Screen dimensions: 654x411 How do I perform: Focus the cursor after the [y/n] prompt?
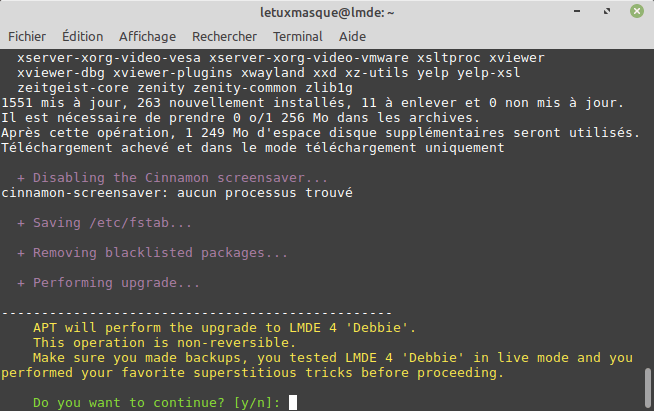tap(292, 403)
